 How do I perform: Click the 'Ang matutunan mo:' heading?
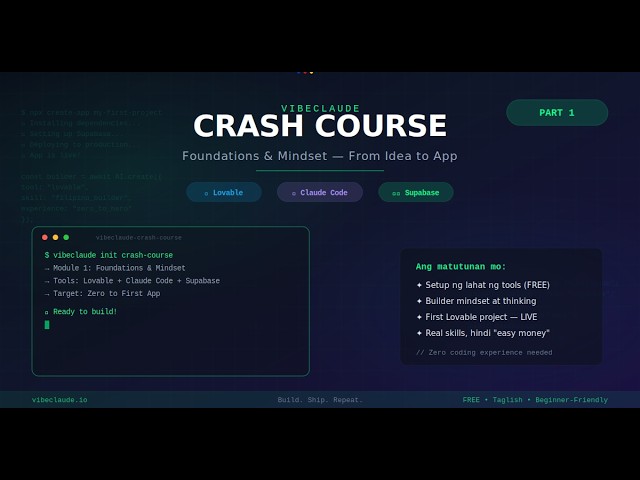[x=461, y=267]
